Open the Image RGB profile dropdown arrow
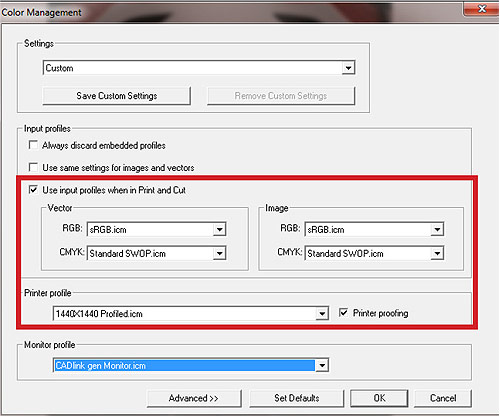The height and width of the screenshot is (416, 500). (x=437, y=229)
